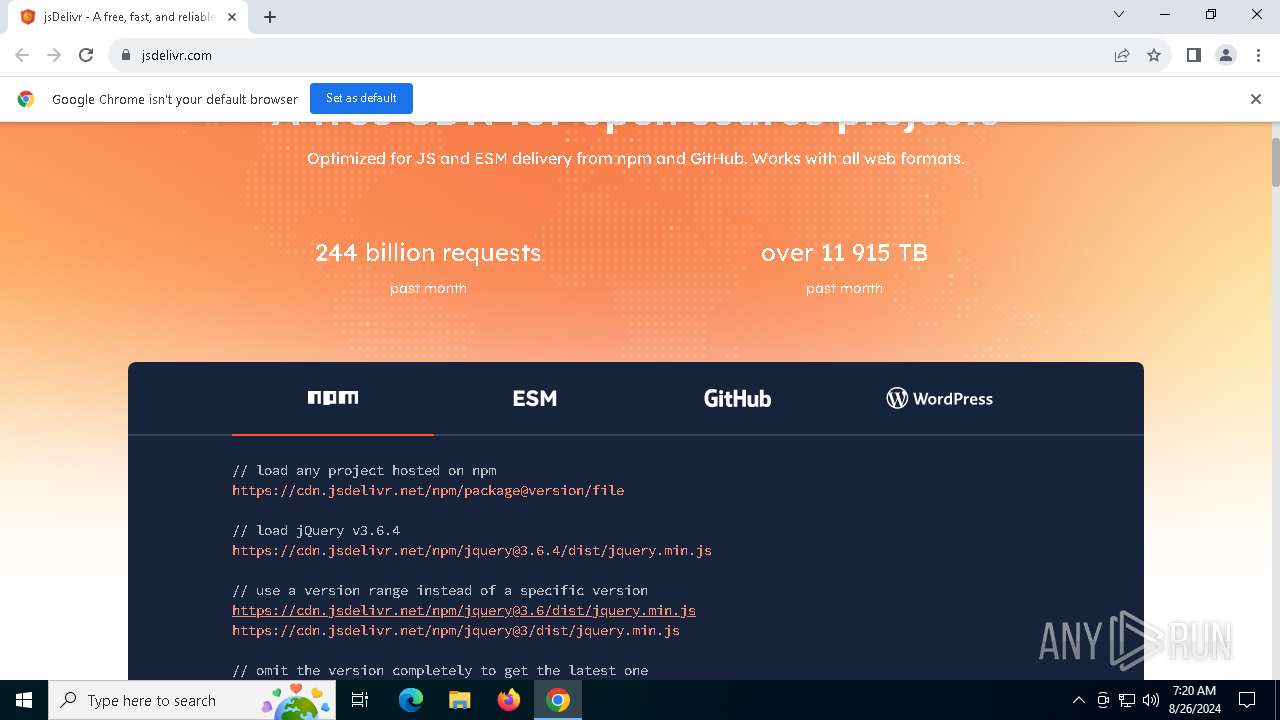This screenshot has width=1280, height=720.
Task: Reload the jsDelivr page
Action: [x=86, y=55]
